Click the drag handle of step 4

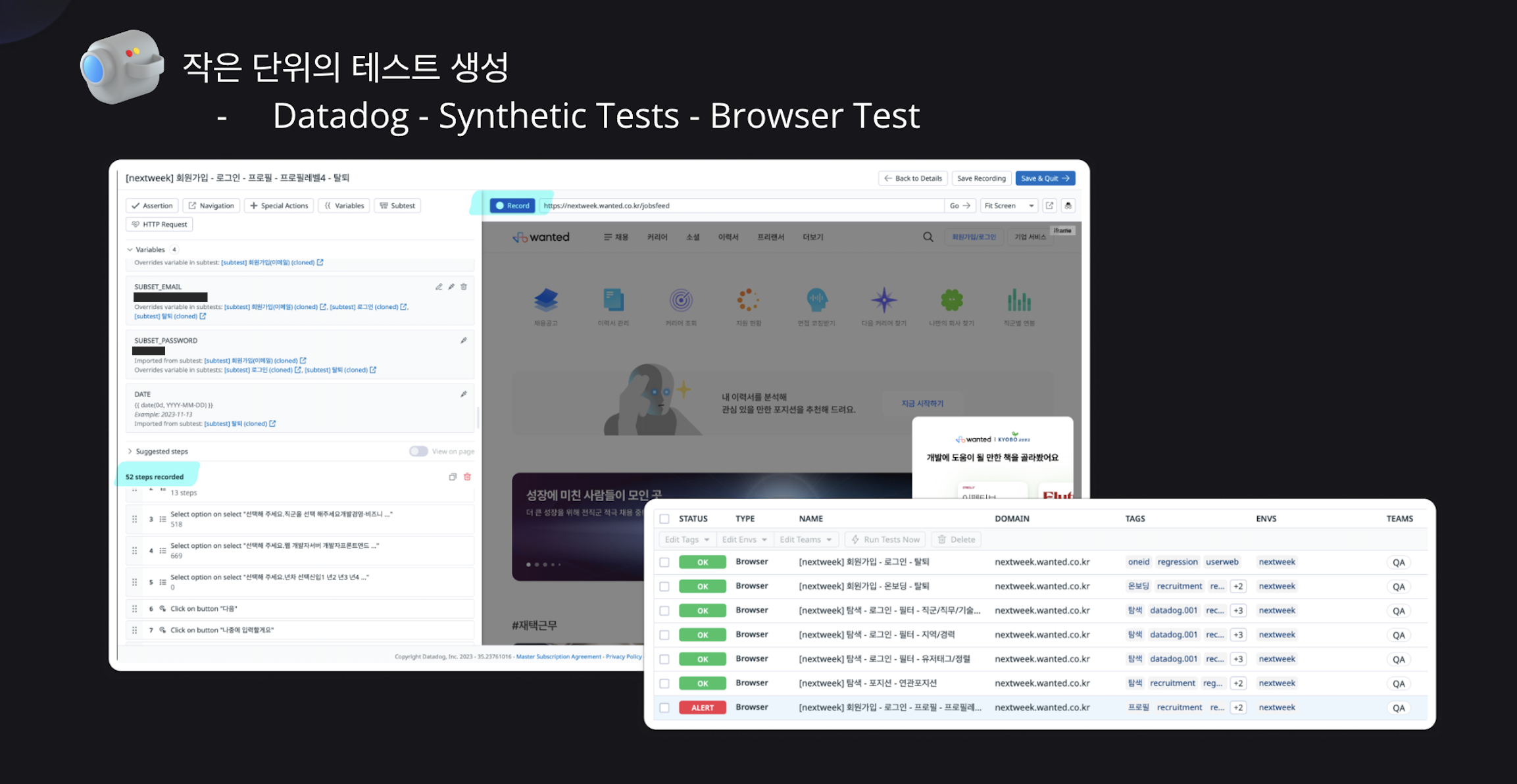tap(135, 551)
